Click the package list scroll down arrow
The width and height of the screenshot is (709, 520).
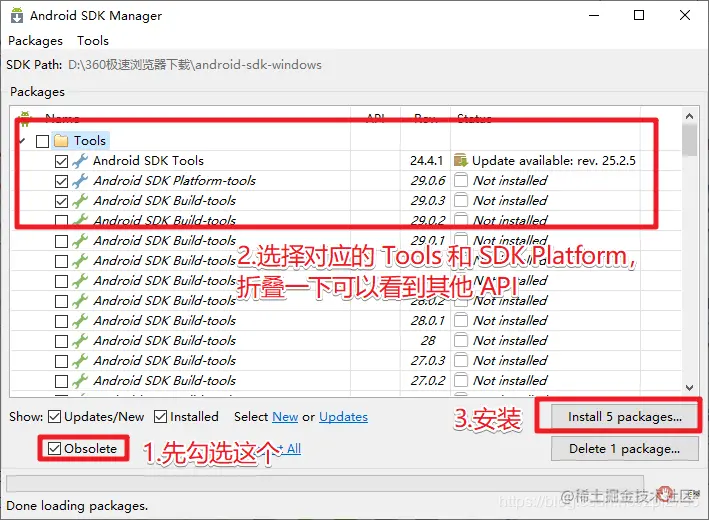[690, 388]
